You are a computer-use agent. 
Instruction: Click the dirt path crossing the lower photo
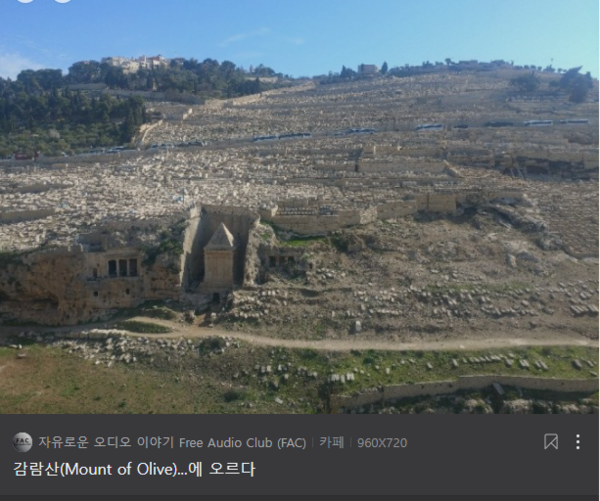pyautogui.click(x=298, y=338)
